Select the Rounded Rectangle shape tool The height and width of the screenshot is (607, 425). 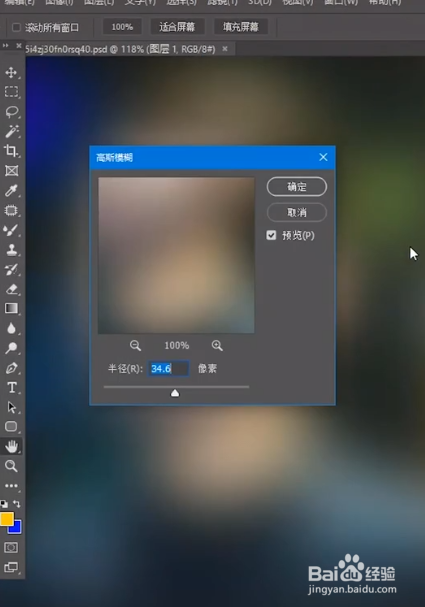point(11,426)
